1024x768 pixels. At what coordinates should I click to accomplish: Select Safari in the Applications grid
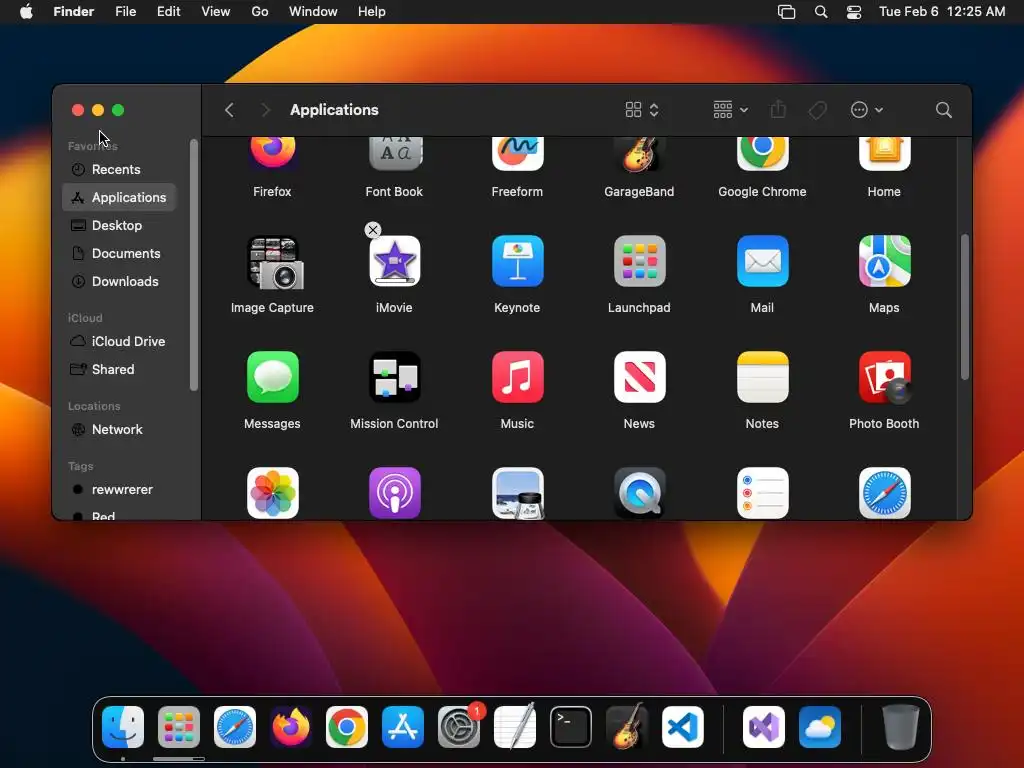(884, 493)
